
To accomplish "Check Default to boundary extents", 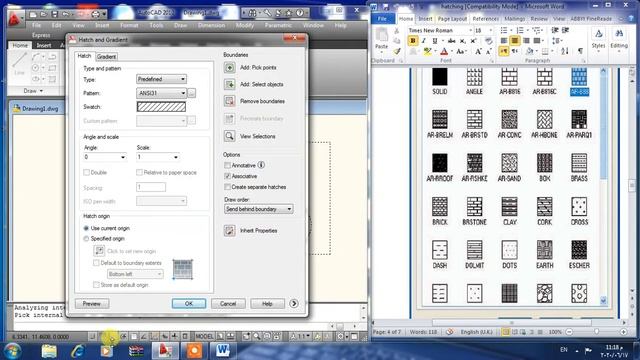I will [96, 263].
